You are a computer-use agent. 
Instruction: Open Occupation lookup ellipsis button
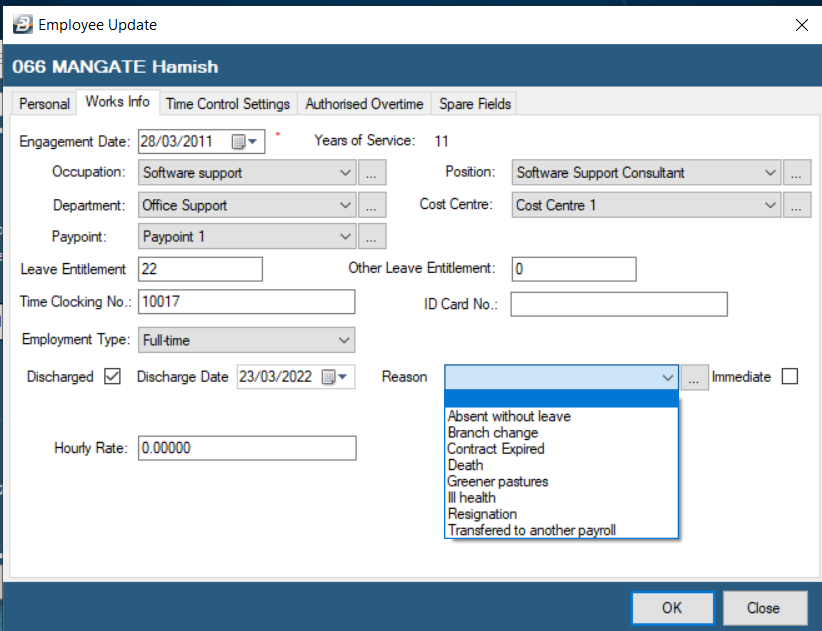[x=372, y=173]
